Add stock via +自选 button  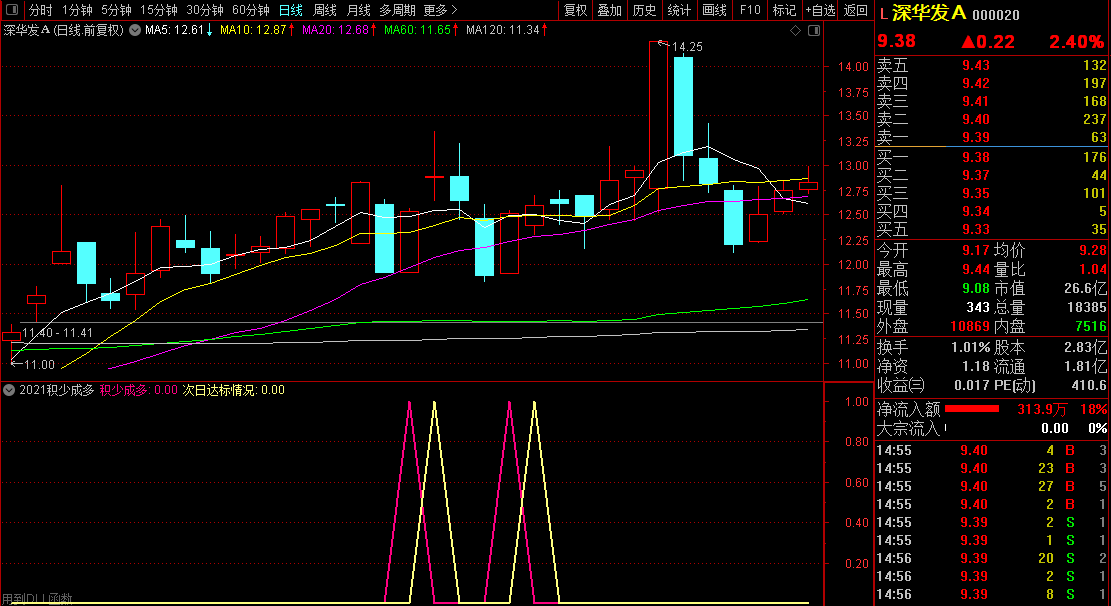click(820, 10)
